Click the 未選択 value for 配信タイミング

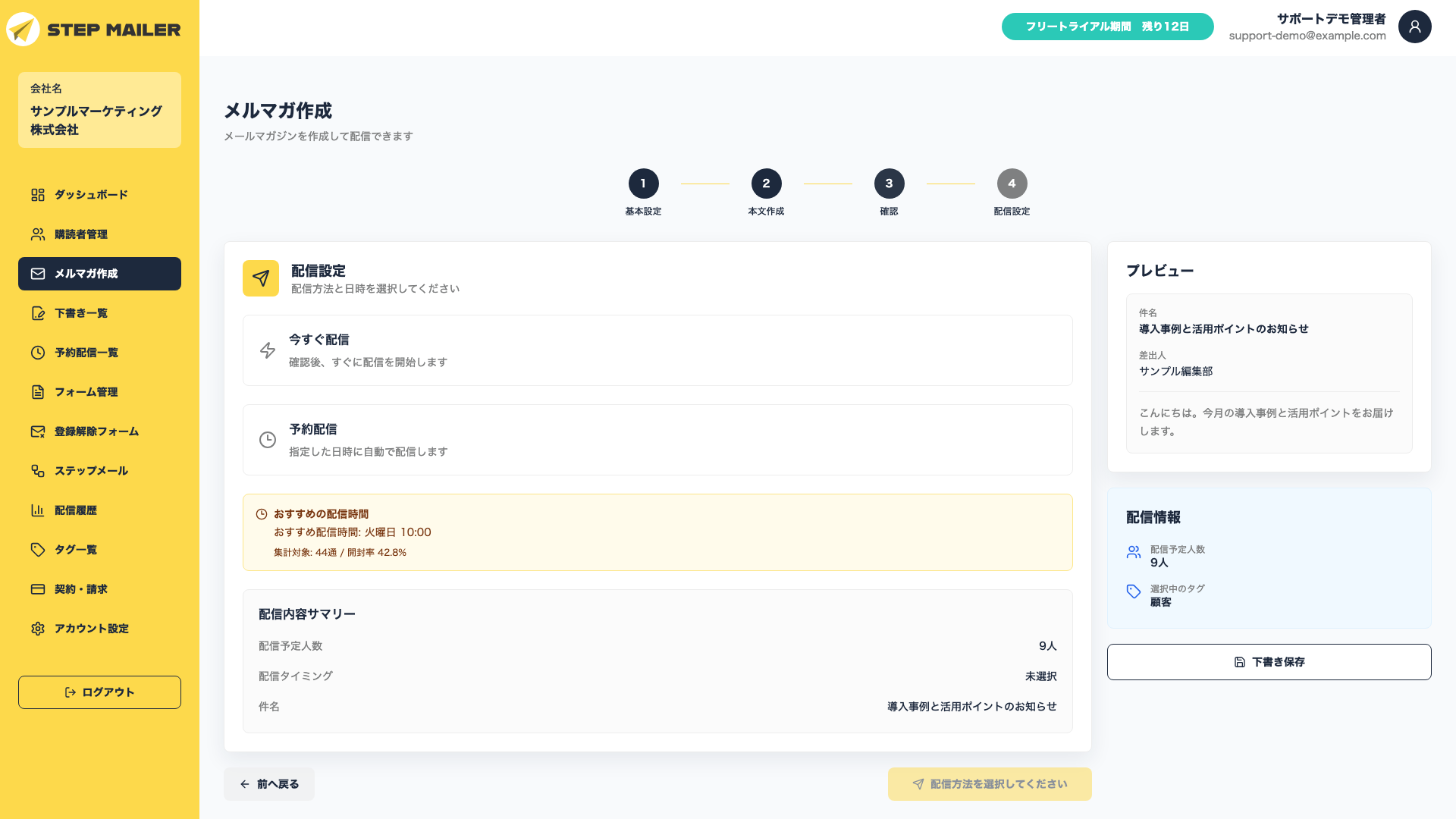[1041, 676]
